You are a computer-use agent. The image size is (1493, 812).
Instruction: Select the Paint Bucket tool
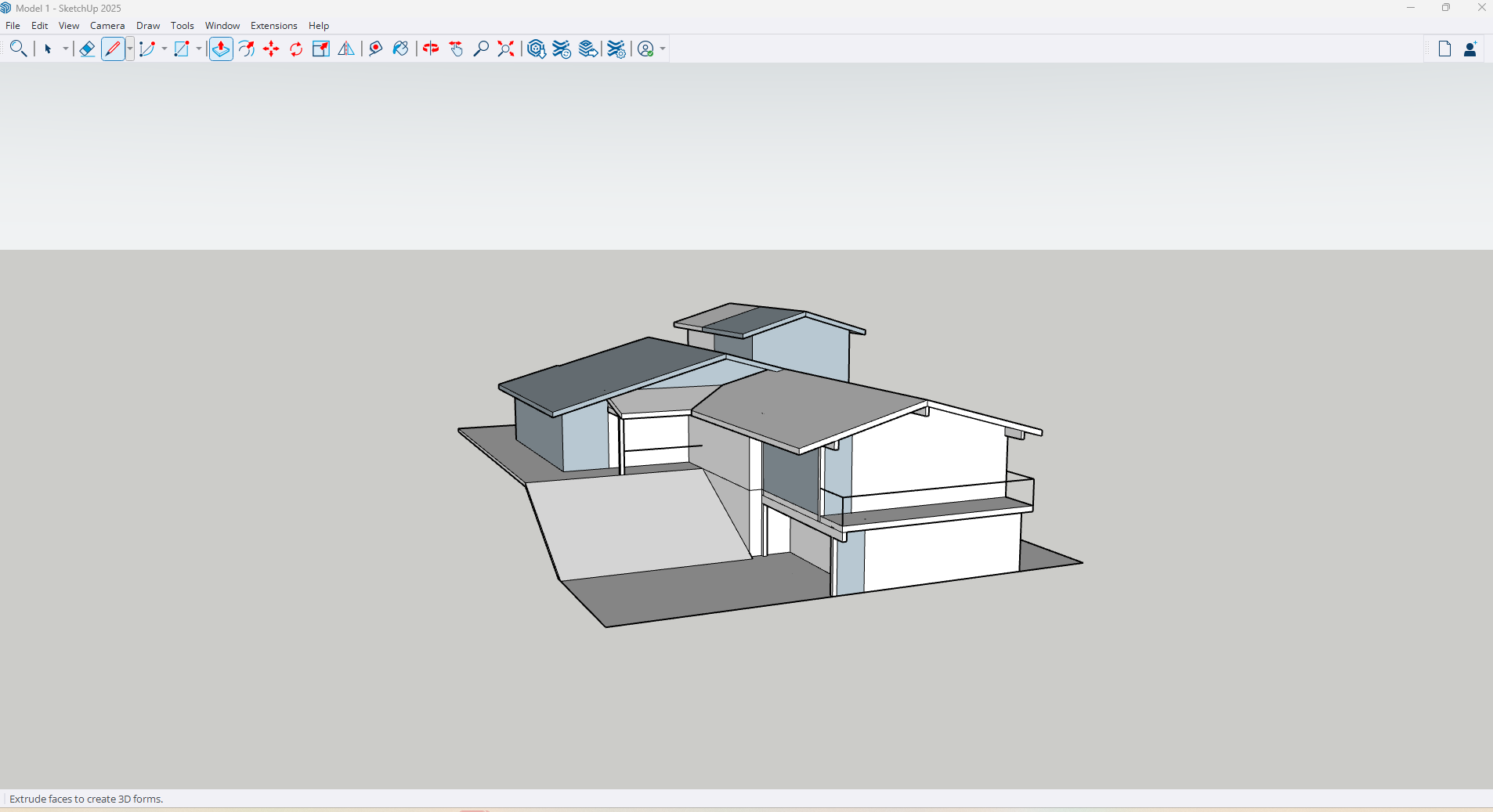[401, 49]
